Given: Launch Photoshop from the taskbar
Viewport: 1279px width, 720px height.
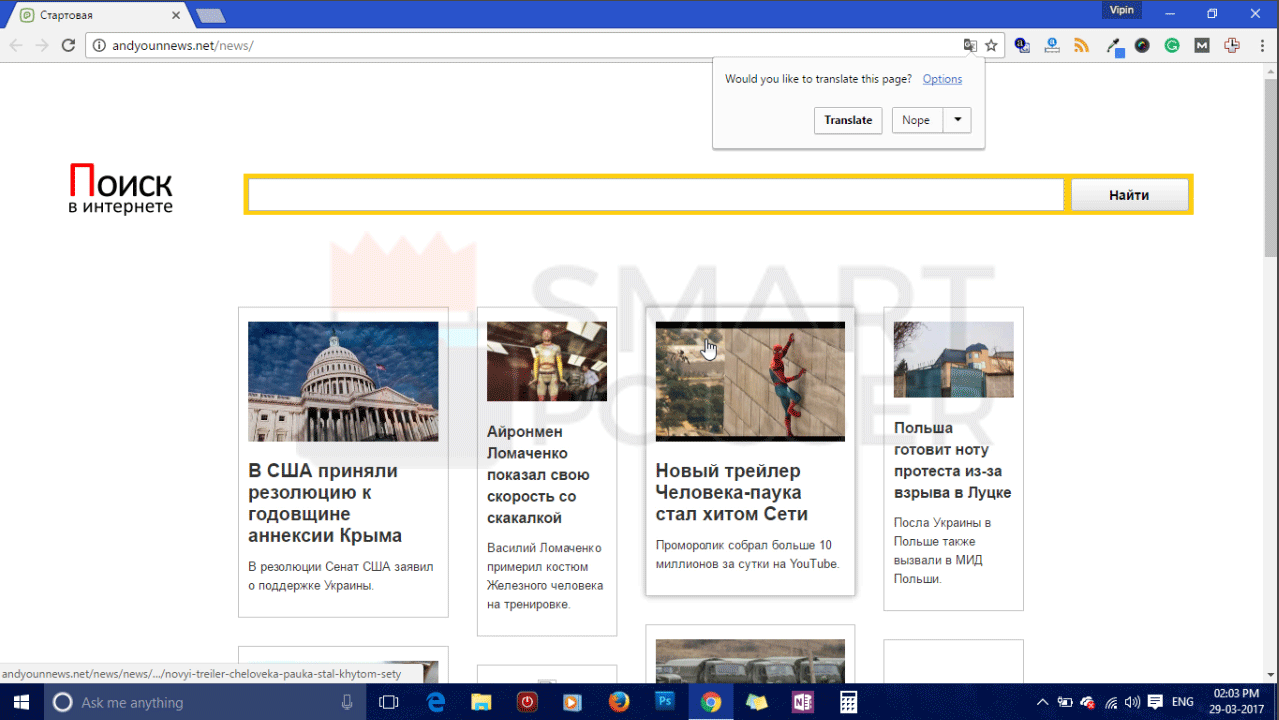Looking at the screenshot, I should pos(664,702).
